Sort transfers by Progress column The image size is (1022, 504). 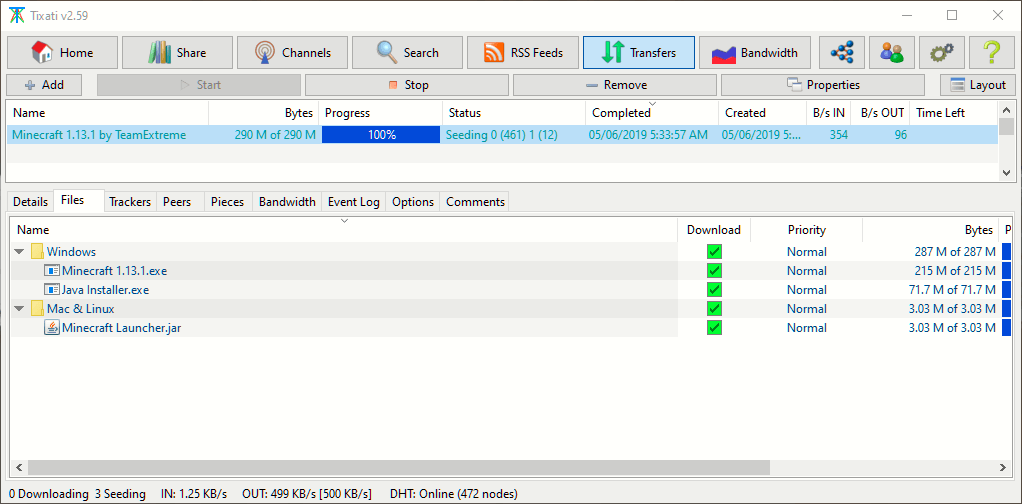coord(381,113)
